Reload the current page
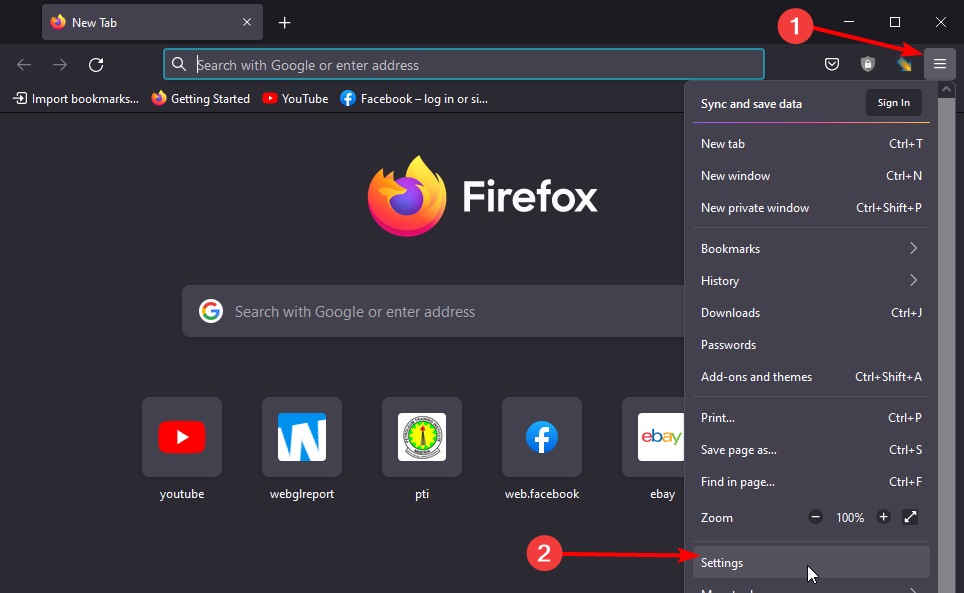The width and height of the screenshot is (964, 593). [x=96, y=65]
